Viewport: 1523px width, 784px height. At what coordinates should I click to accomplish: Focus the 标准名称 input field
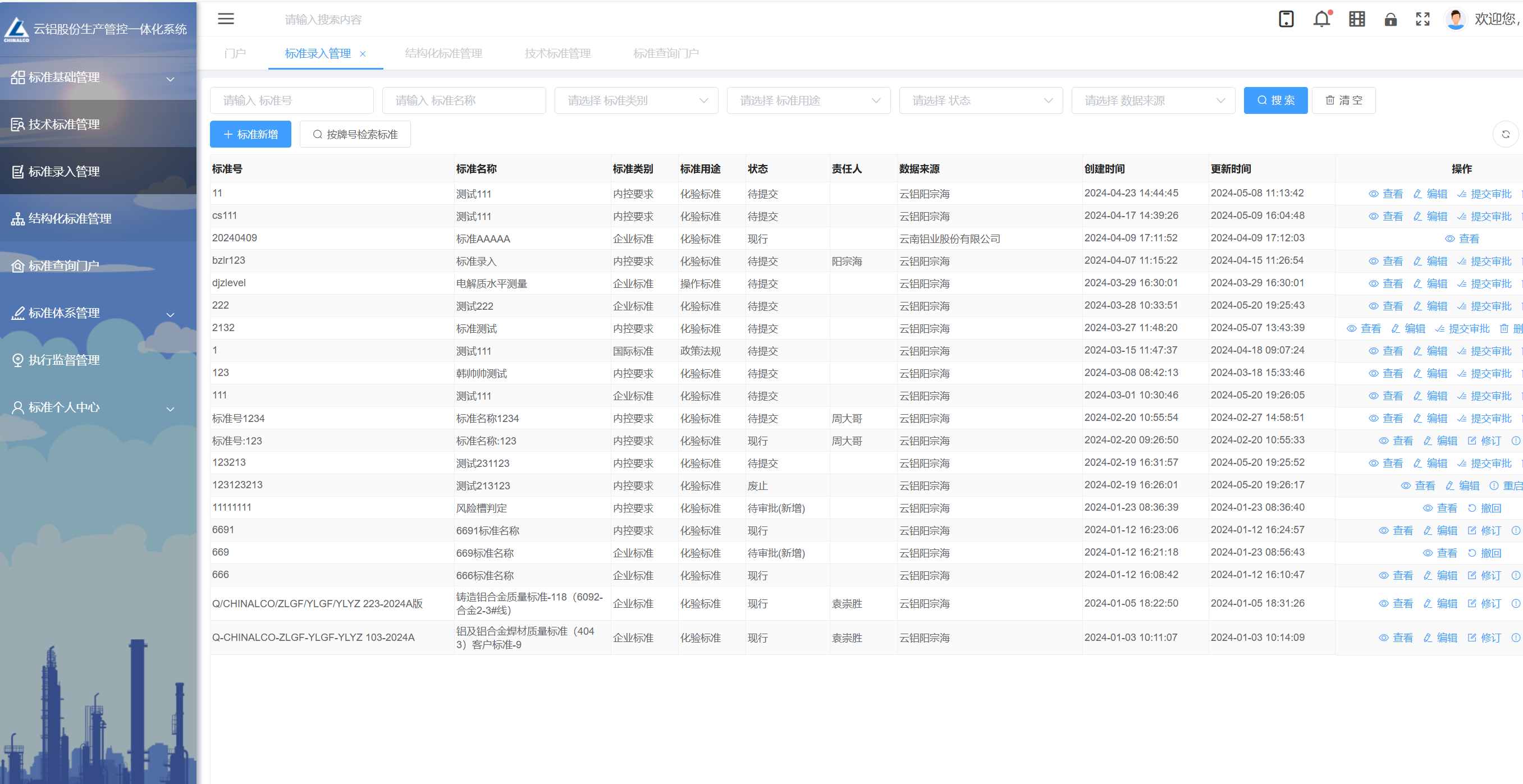click(464, 100)
